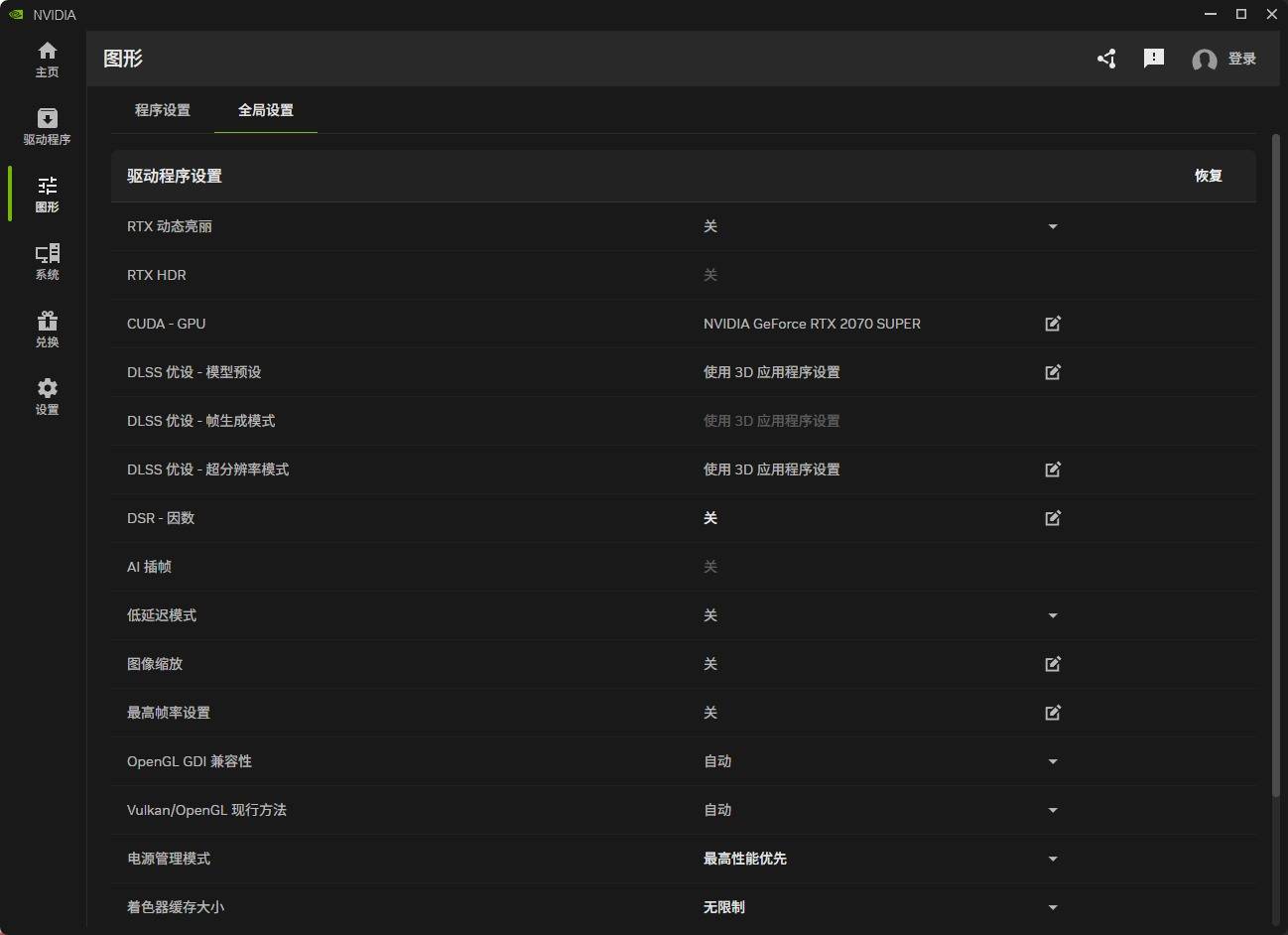Edit the 图像缩放 setting

point(1053,664)
